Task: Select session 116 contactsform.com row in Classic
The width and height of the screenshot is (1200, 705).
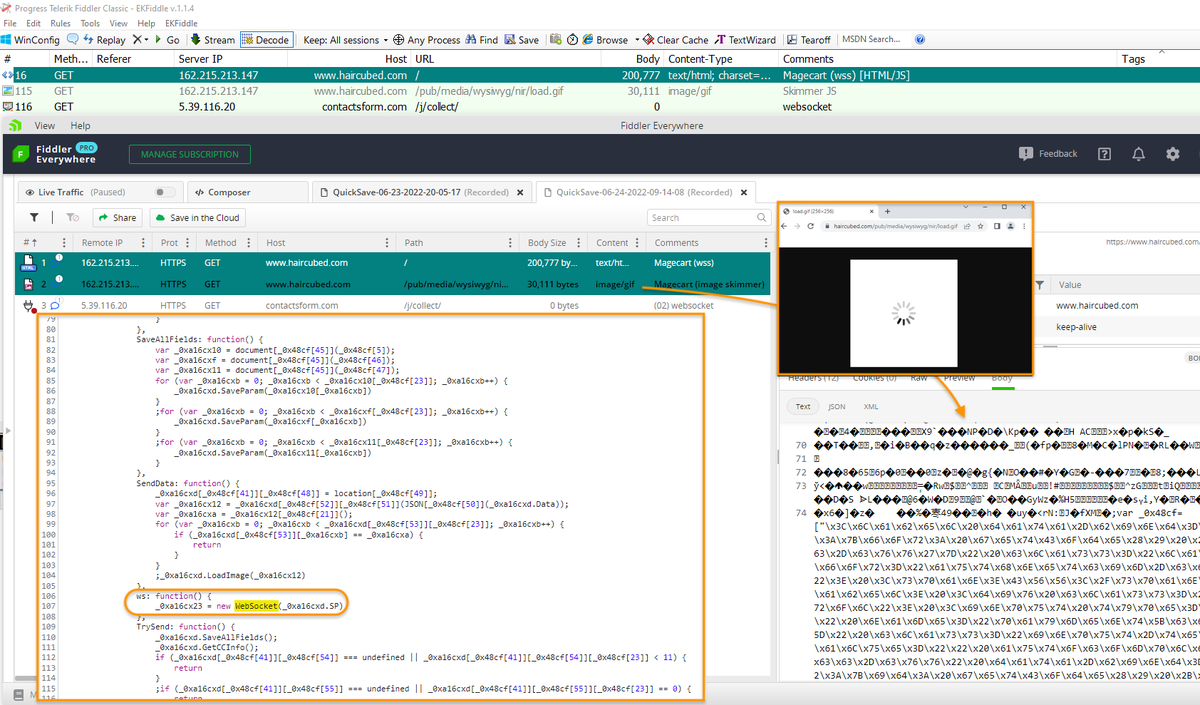Action: point(600,106)
